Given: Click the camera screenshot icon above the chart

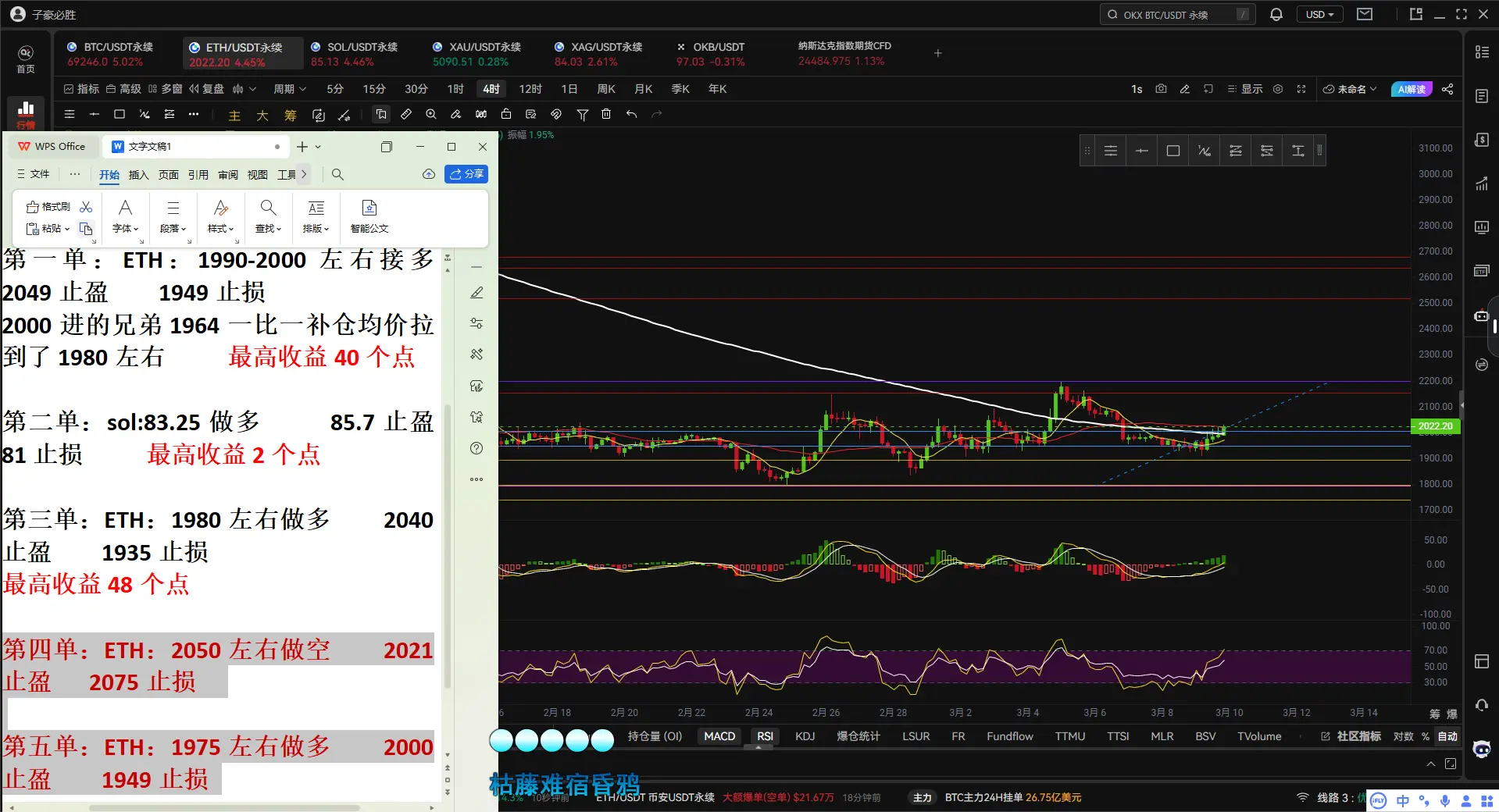Looking at the screenshot, I should pyautogui.click(x=1161, y=89).
